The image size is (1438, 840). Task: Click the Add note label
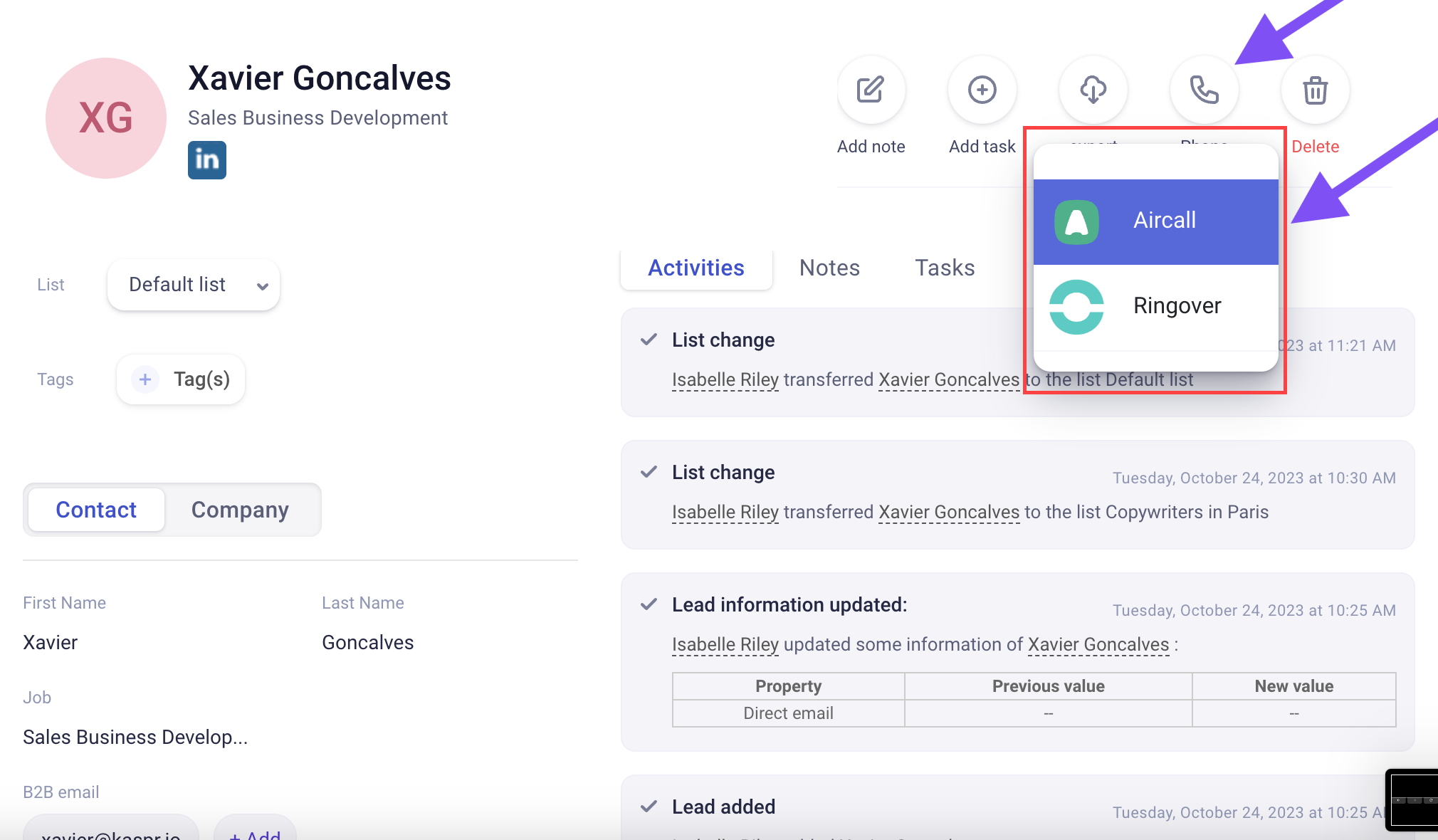pos(871,147)
